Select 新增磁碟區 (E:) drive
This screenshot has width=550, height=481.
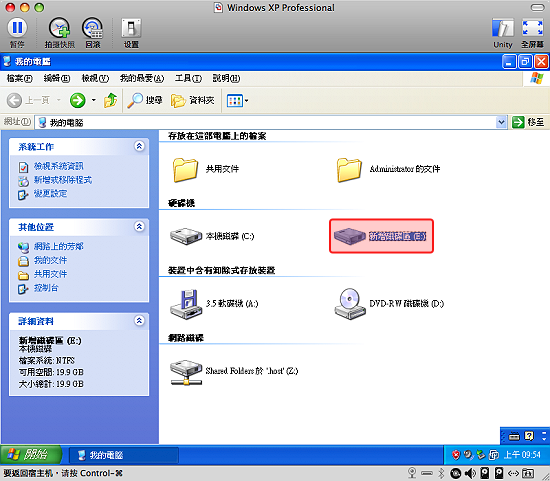coord(380,236)
